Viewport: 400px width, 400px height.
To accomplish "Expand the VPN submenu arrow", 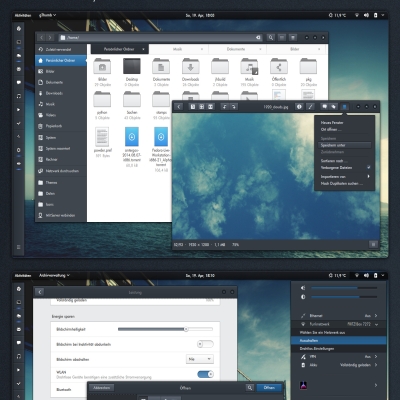I will click(x=376, y=356).
